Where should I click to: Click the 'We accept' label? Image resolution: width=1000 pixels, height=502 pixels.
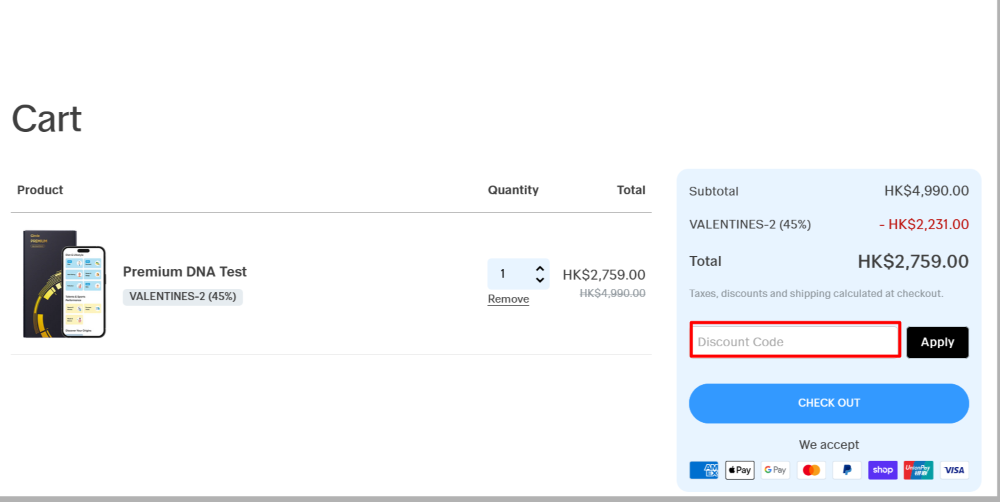click(x=829, y=445)
